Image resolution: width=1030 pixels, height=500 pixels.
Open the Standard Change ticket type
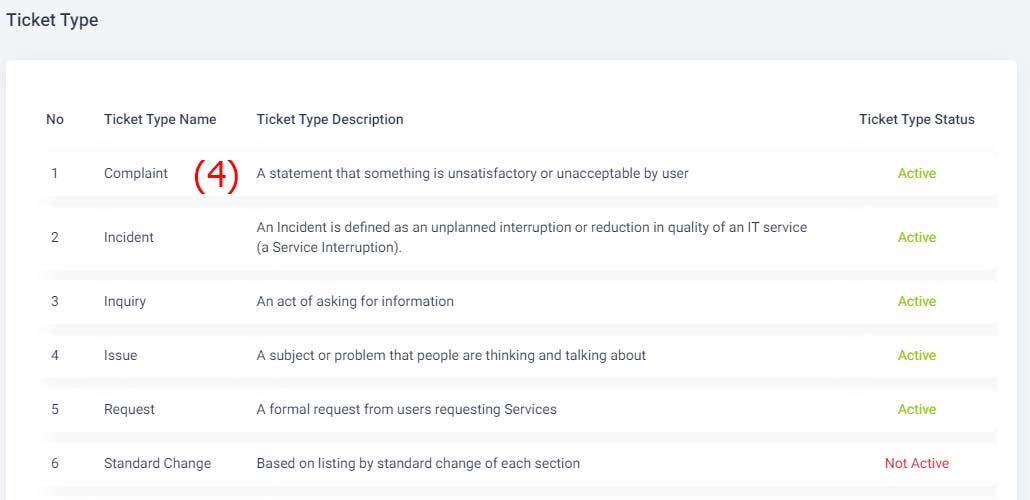pyautogui.click(x=158, y=463)
